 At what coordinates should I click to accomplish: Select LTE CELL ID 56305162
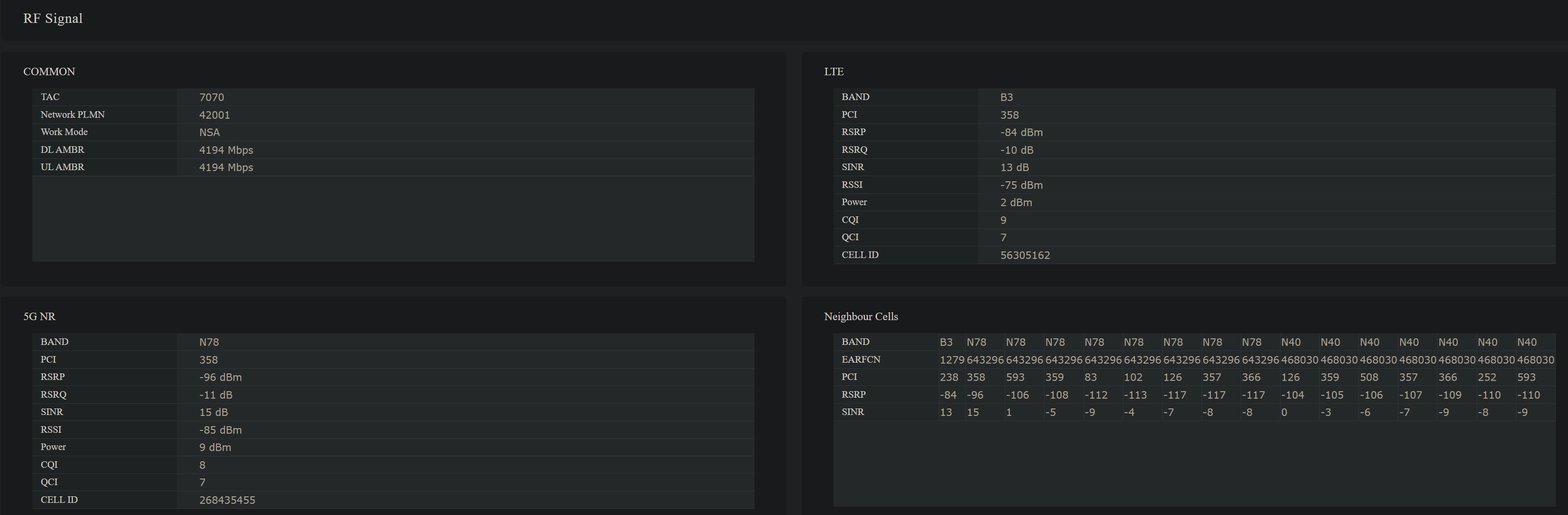(x=1025, y=255)
